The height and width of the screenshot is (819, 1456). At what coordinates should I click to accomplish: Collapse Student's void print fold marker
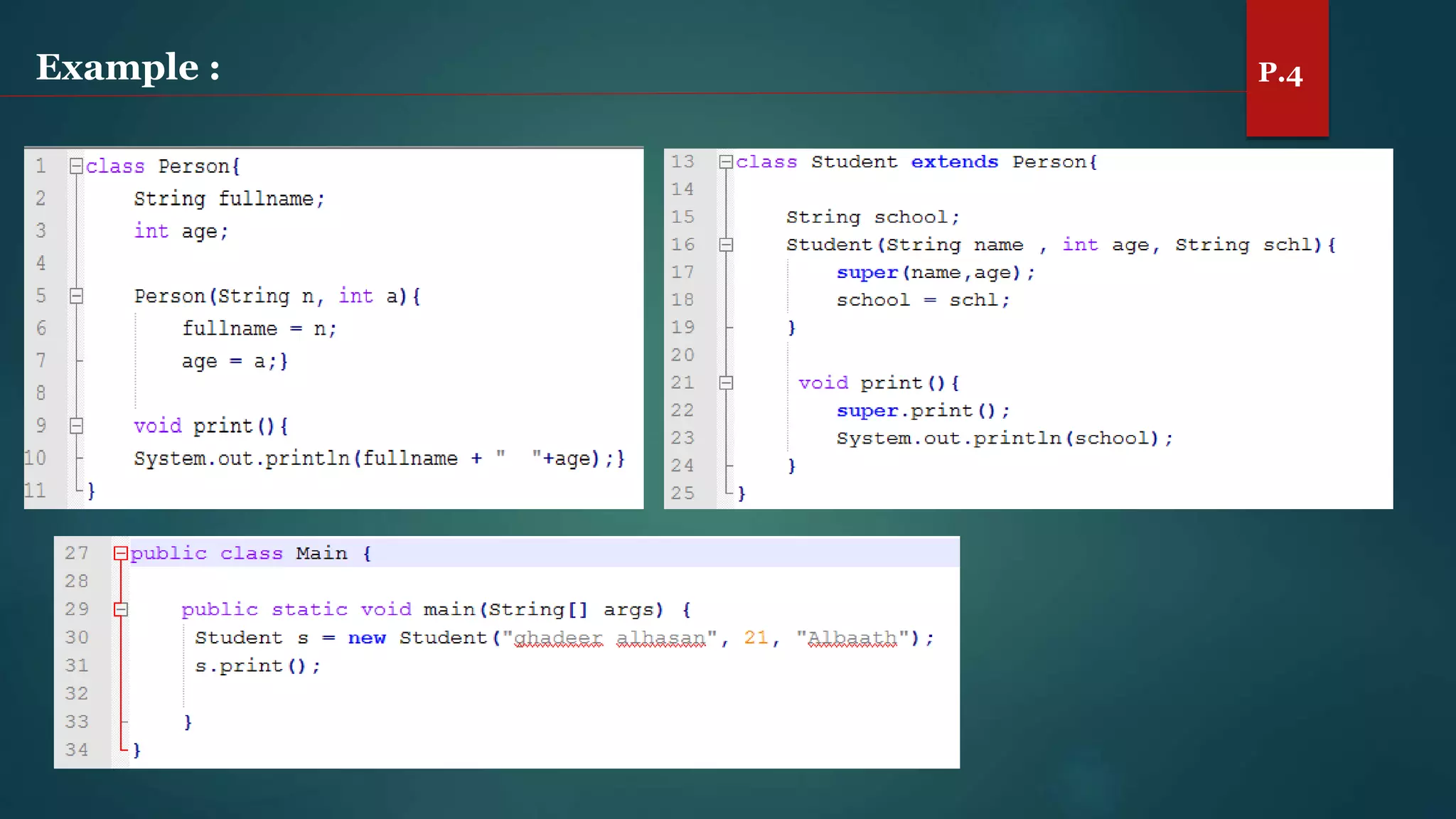[x=726, y=383]
